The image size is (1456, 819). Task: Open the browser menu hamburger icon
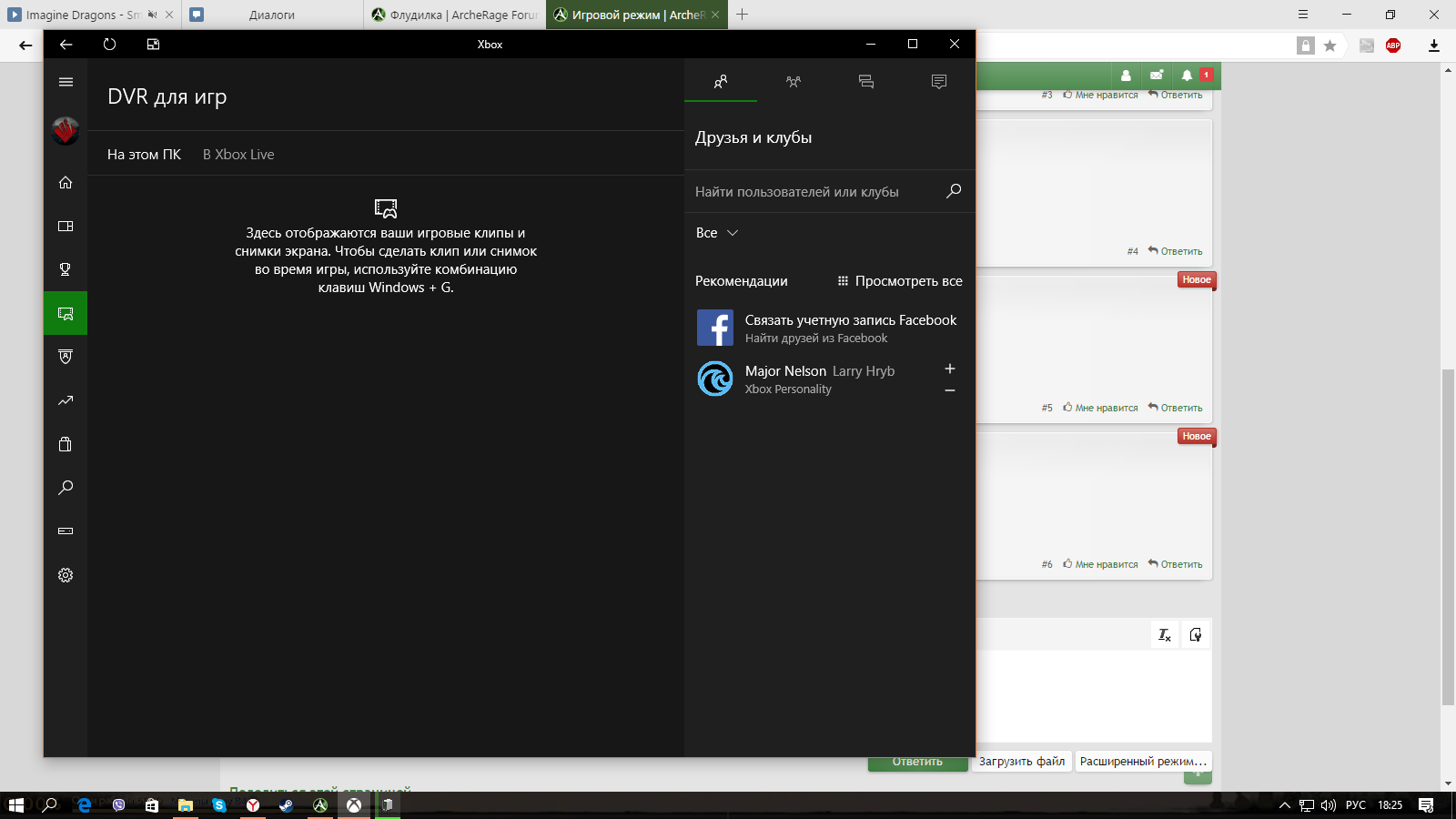pos(1303,15)
